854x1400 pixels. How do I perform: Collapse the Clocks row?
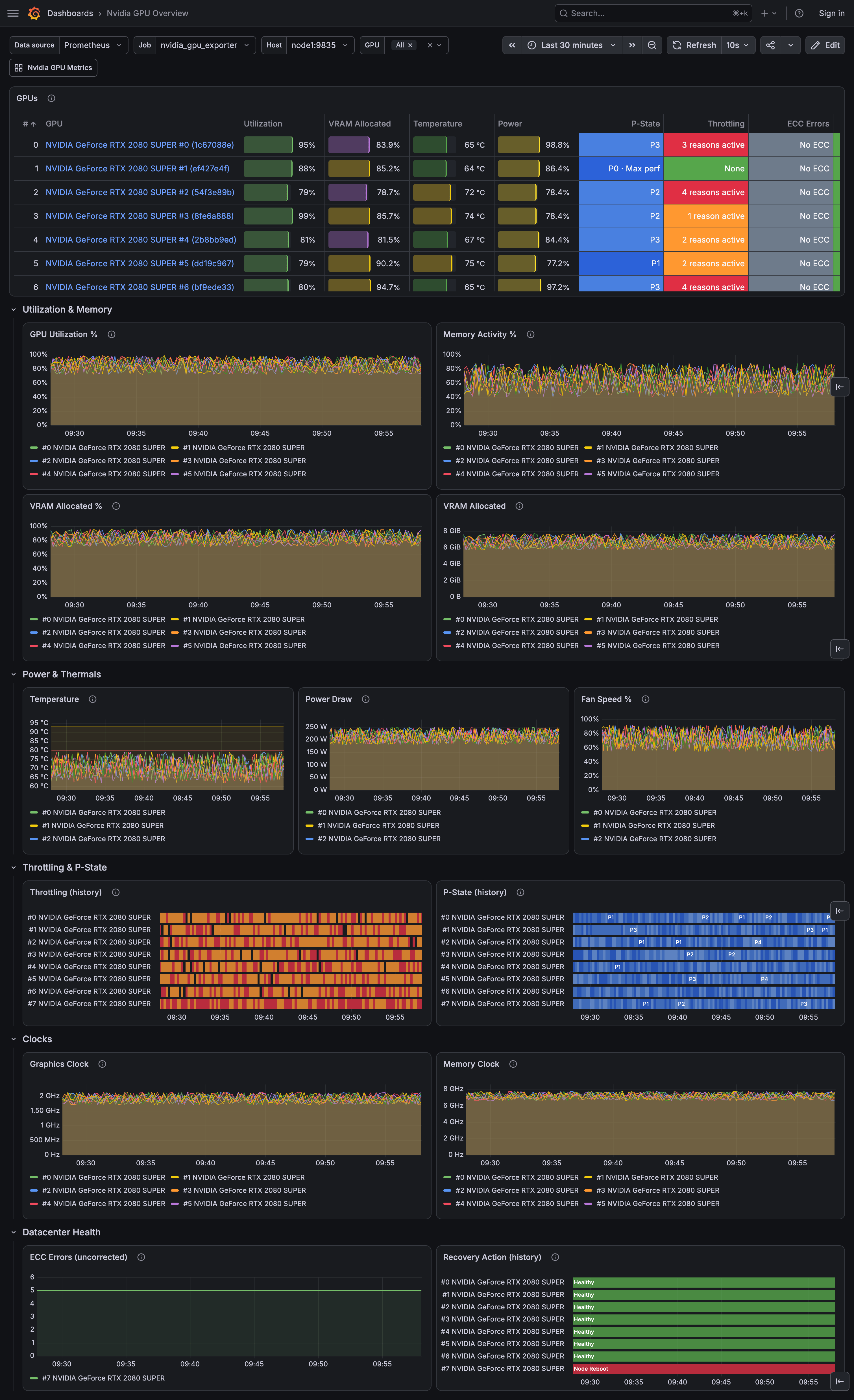[14, 1039]
